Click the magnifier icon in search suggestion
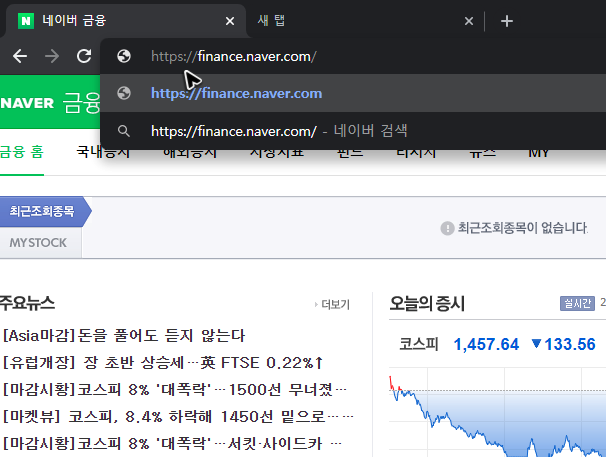Image resolution: width=606 pixels, height=457 pixels. click(x=124, y=131)
